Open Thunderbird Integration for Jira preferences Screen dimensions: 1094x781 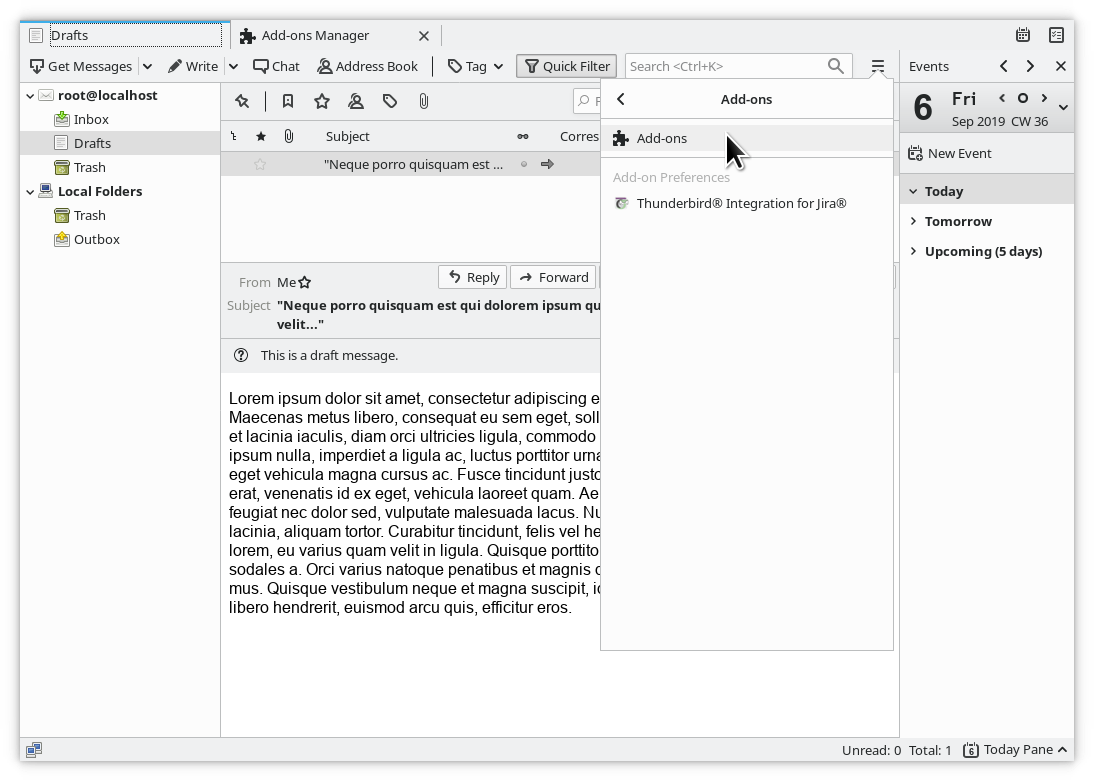click(741, 203)
